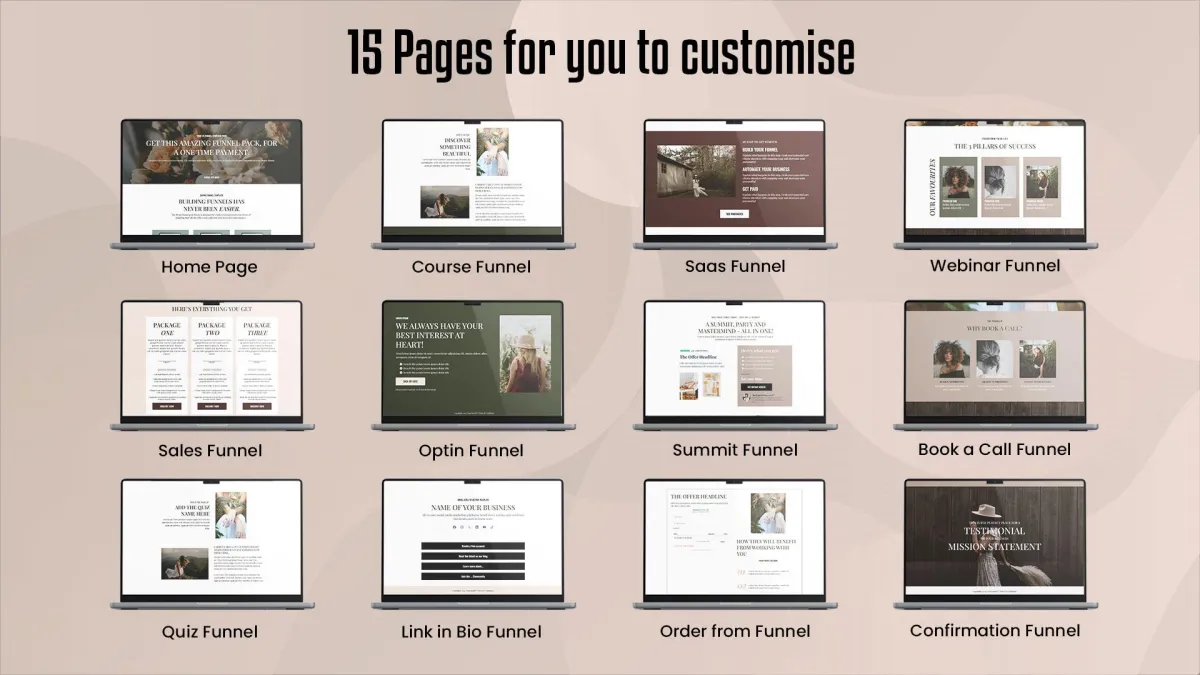Click 'PACKAGE TWO' column title in Sales mockup

tap(211, 329)
